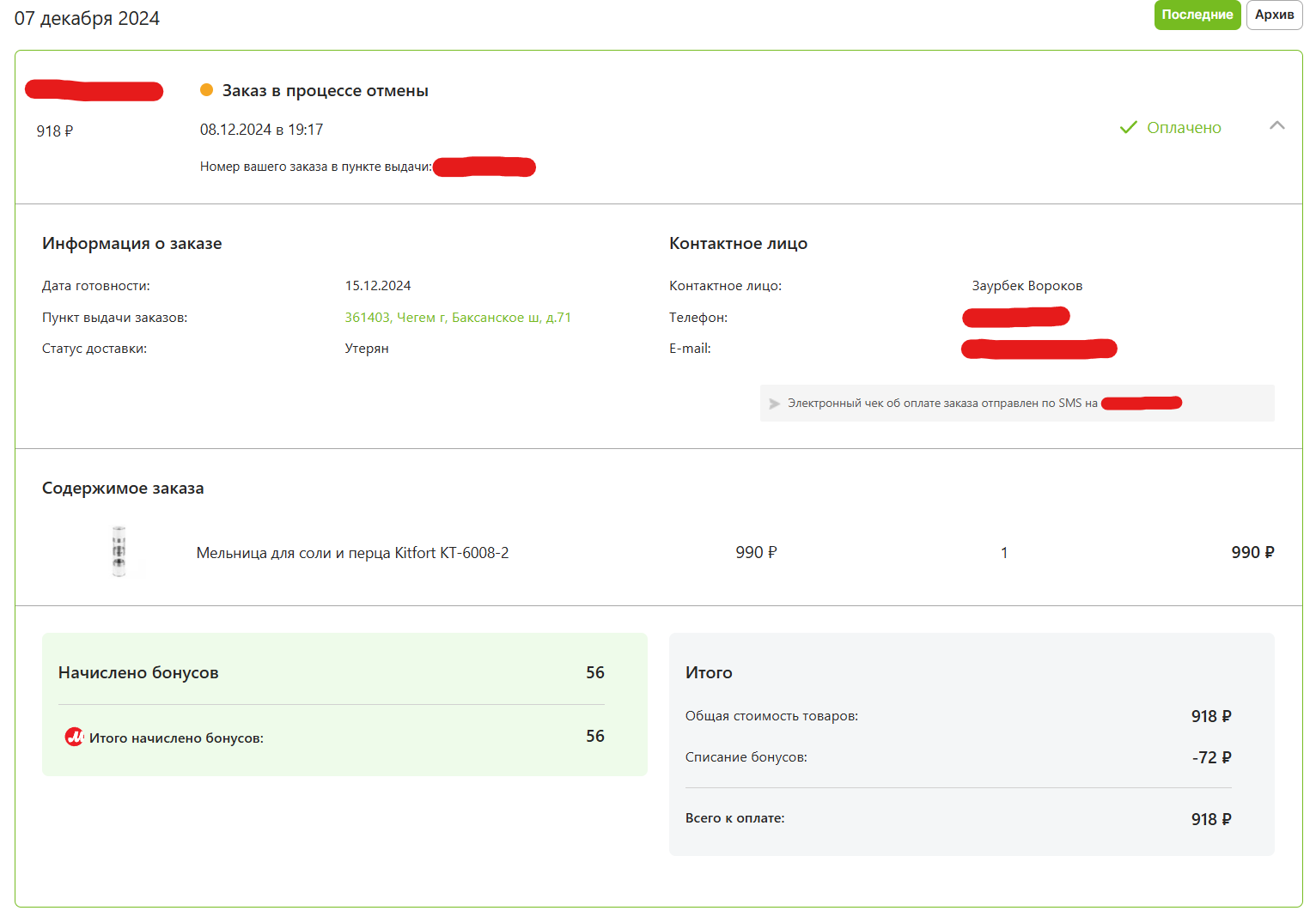Click the Начислено бонусов value 56
Image resolution: width=1316 pixels, height=923 pixels.
(595, 672)
